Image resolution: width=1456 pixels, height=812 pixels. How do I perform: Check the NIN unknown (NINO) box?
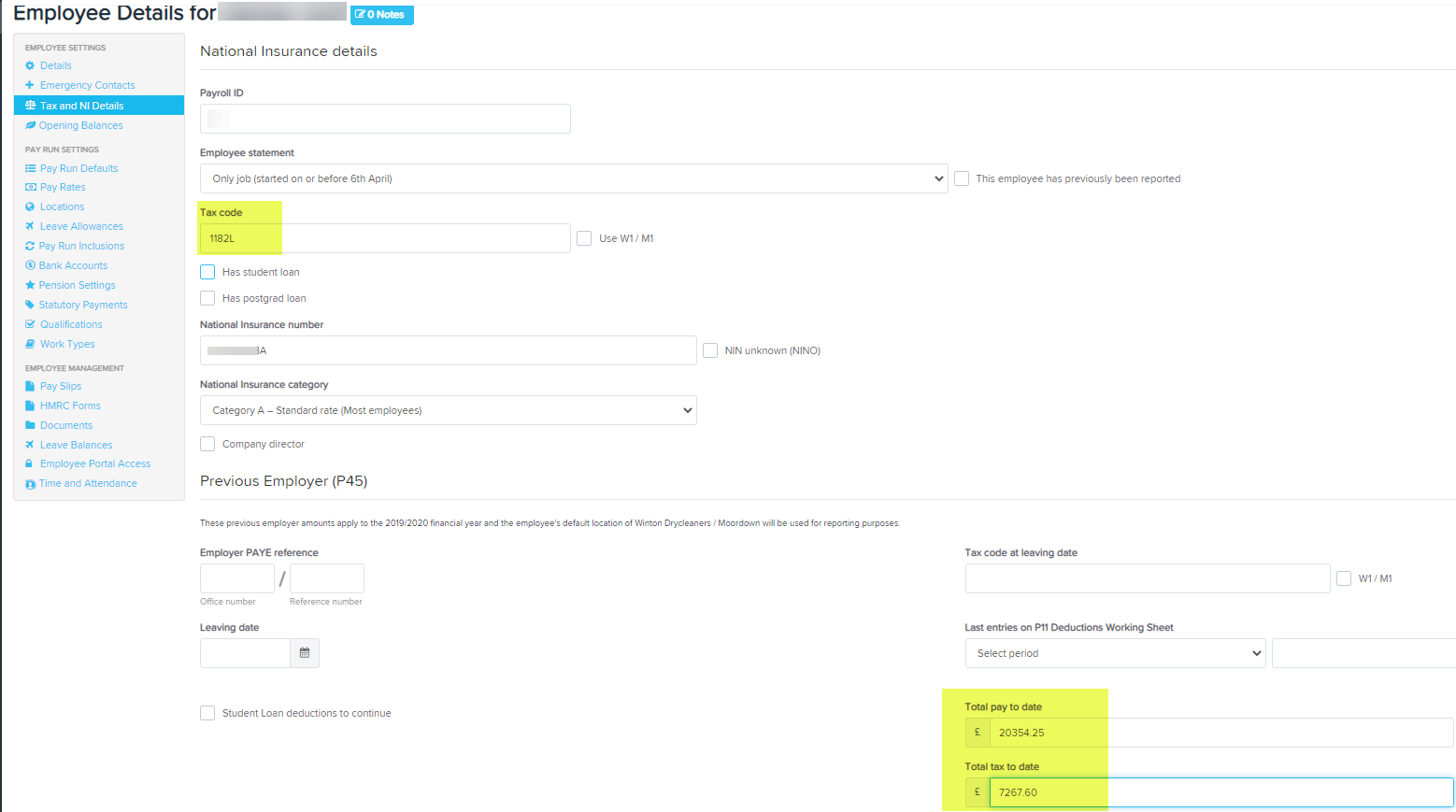[x=709, y=349]
